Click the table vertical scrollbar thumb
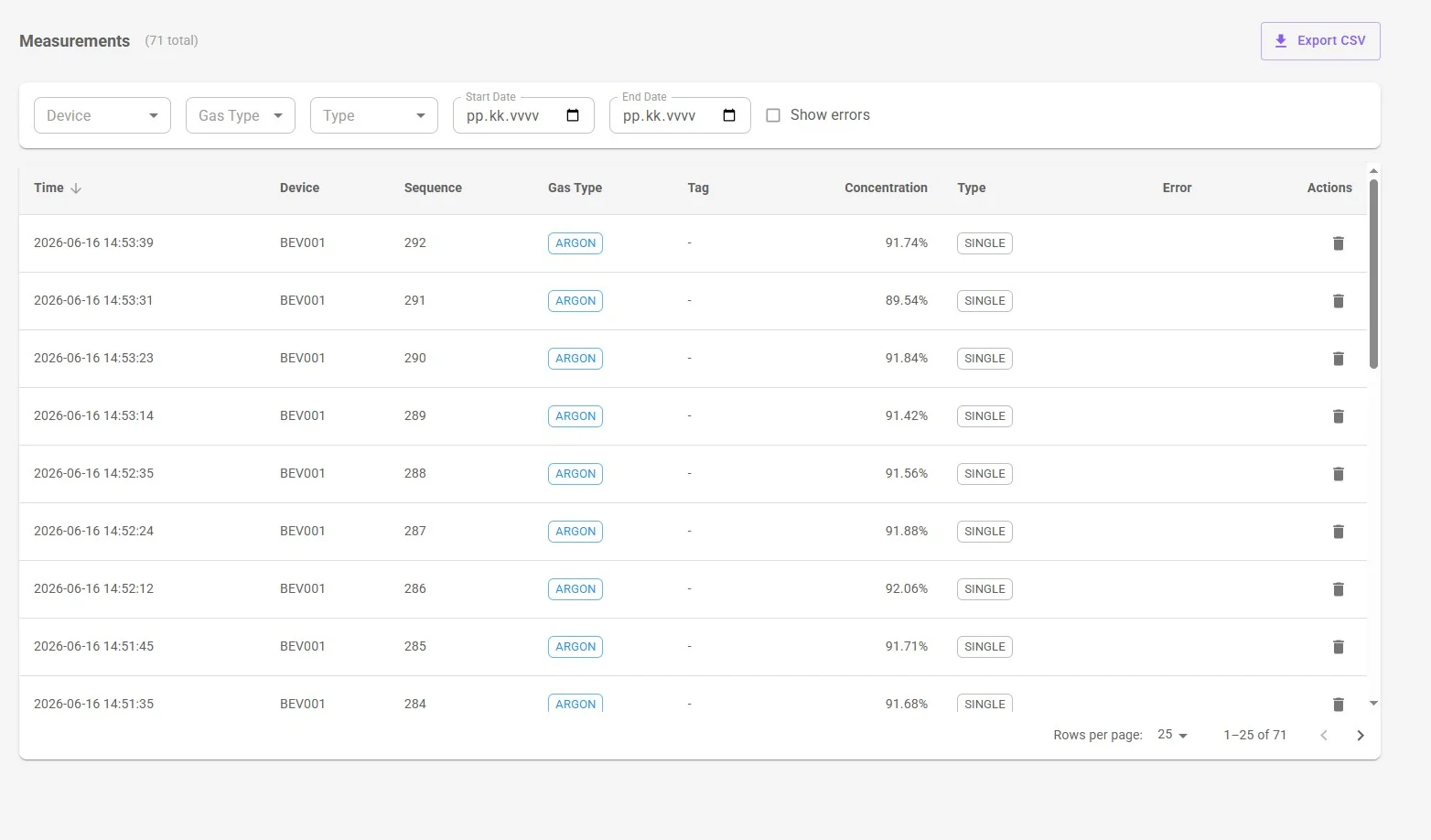The image size is (1431, 840). [1373, 275]
